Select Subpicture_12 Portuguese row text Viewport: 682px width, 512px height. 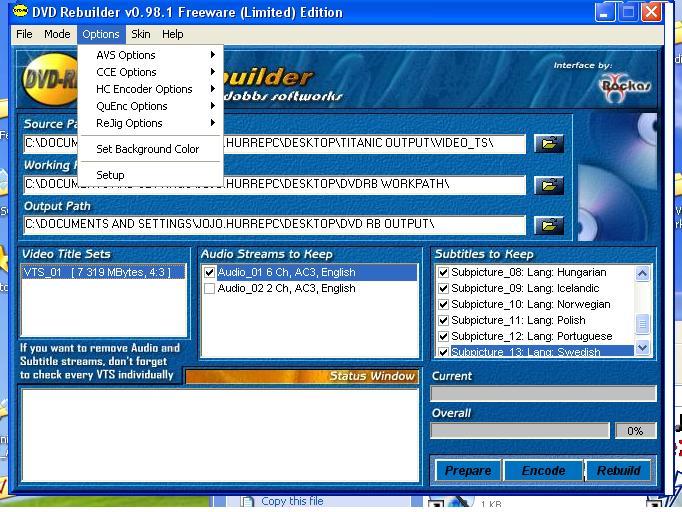pyautogui.click(x=532, y=336)
